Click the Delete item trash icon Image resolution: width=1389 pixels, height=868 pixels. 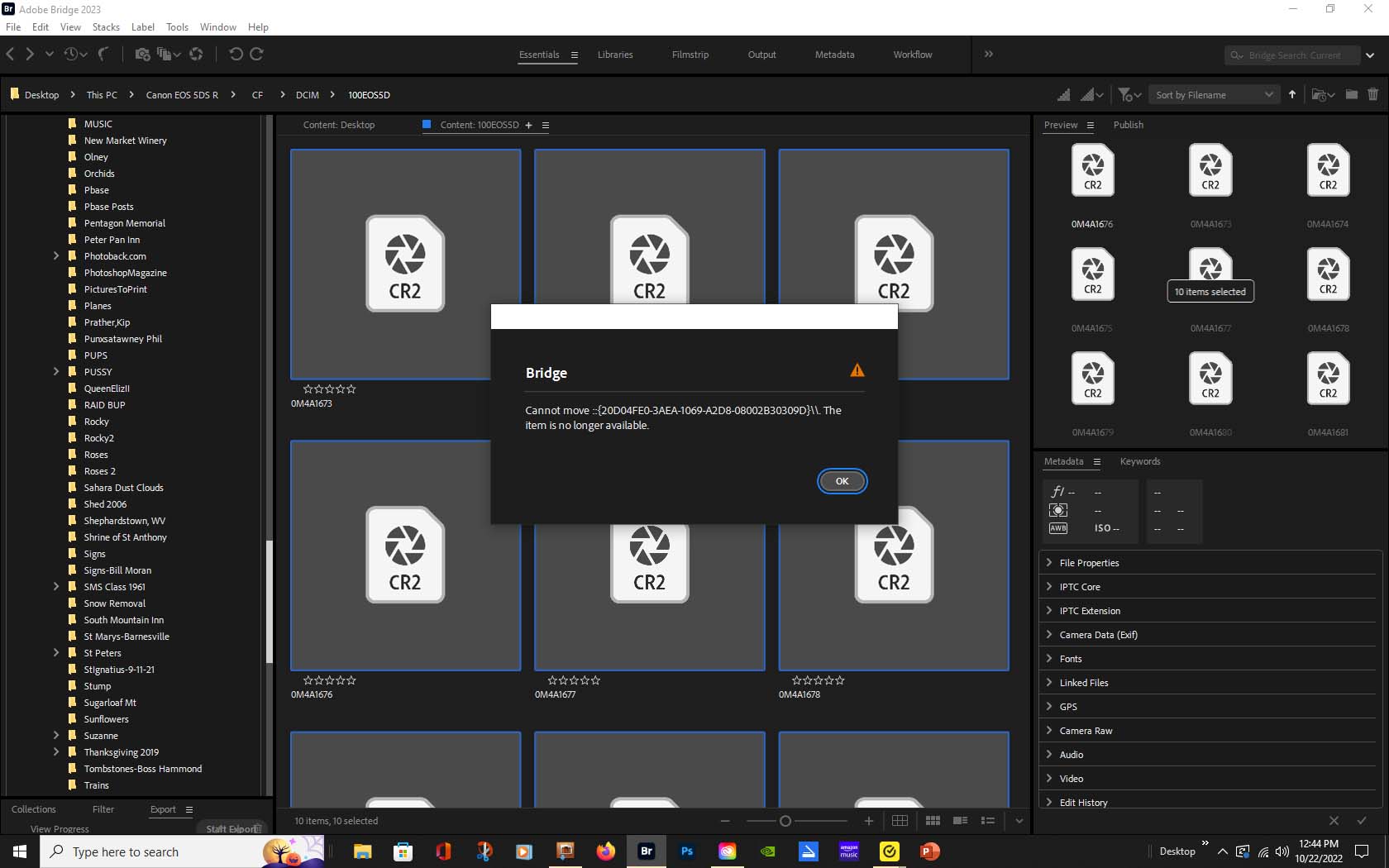click(x=1373, y=94)
